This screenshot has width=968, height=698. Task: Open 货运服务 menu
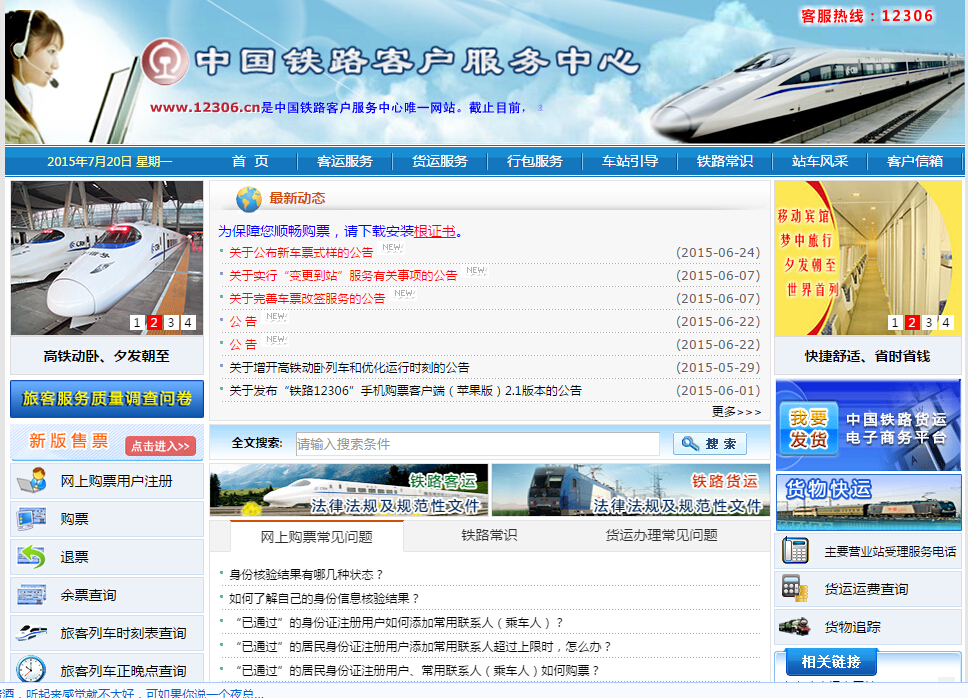(x=440, y=161)
